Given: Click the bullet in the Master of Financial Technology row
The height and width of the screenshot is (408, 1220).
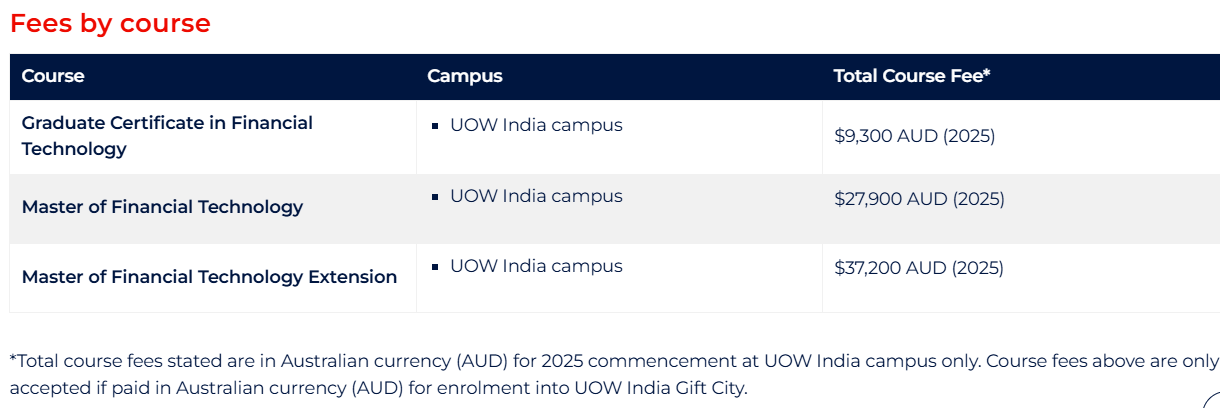Looking at the screenshot, I should [x=435, y=197].
